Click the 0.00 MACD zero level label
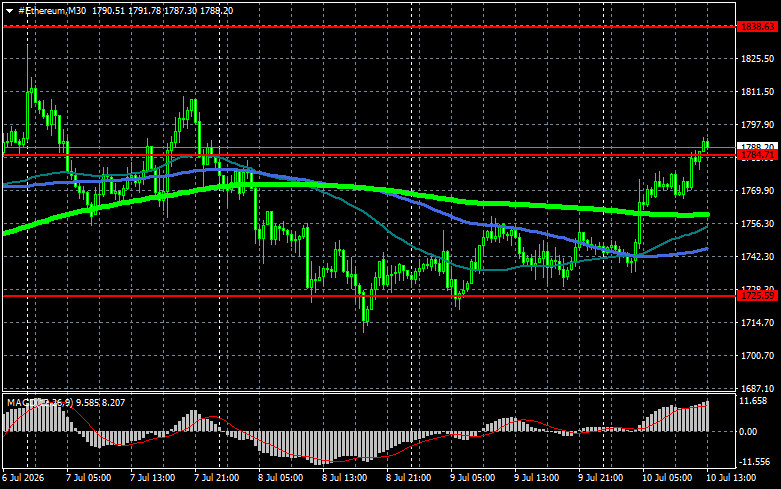781x489 pixels. click(749, 432)
